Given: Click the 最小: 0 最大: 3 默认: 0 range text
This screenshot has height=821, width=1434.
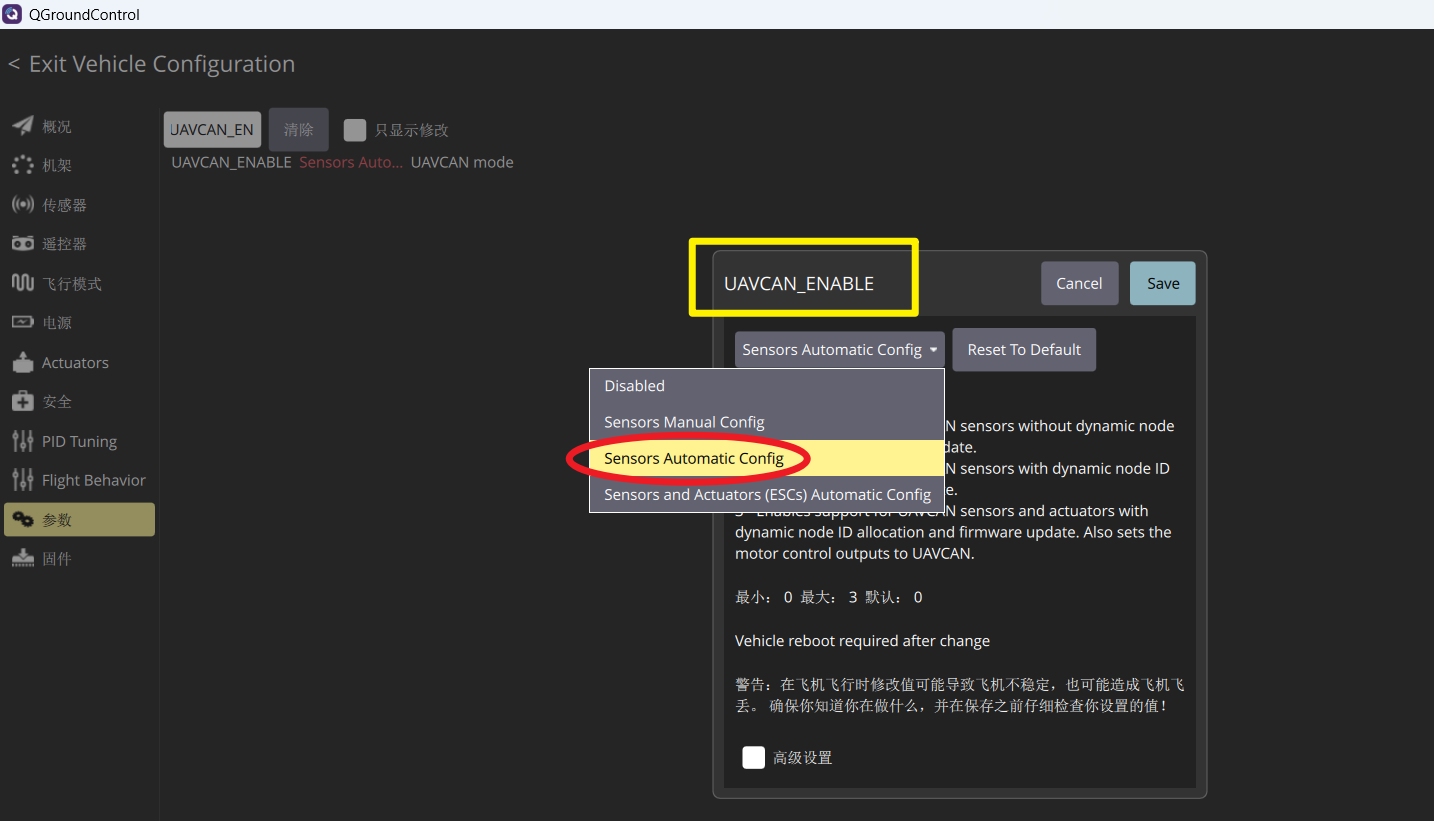Looking at the screenshot, I should point(829,598).
